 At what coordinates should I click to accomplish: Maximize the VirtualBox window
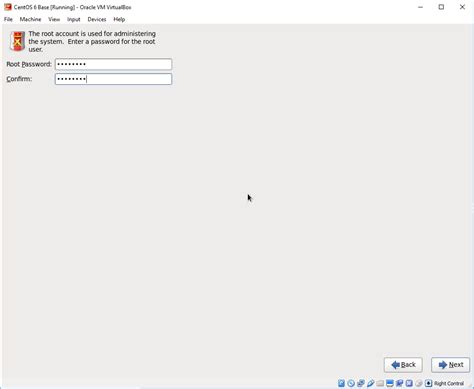click(x=441, y=7)
